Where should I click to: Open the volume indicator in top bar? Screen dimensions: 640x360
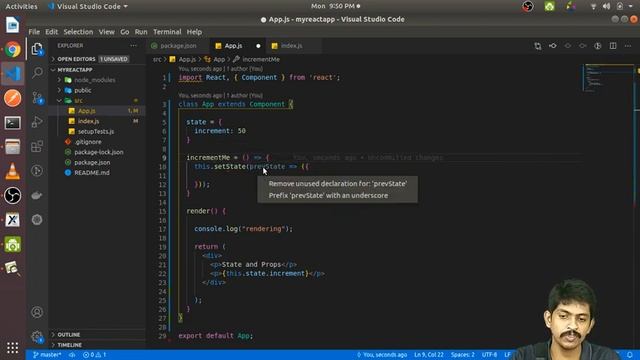tap(607, 6)
